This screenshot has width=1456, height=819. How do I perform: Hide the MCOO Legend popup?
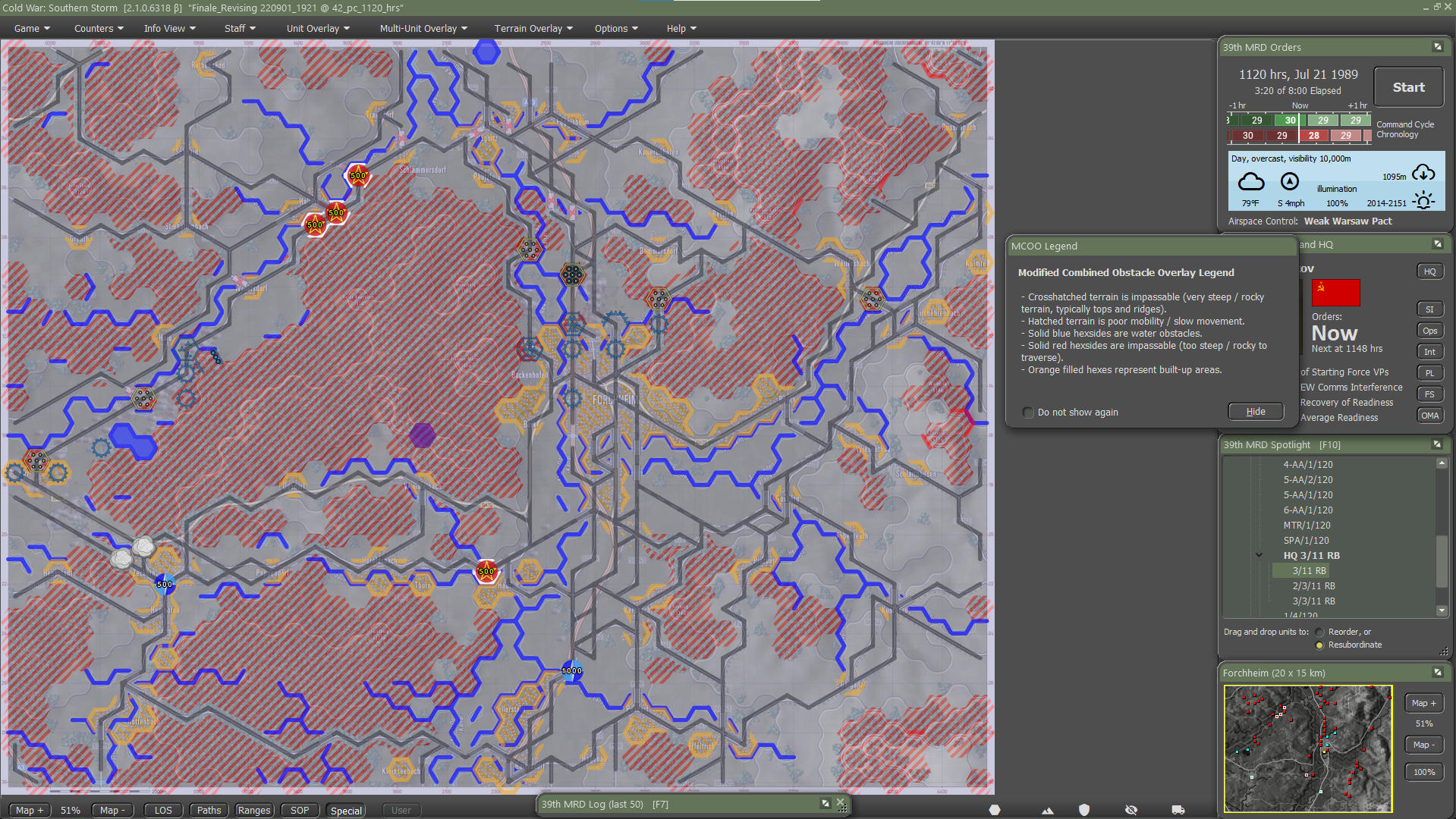[x=1255, y=411]
